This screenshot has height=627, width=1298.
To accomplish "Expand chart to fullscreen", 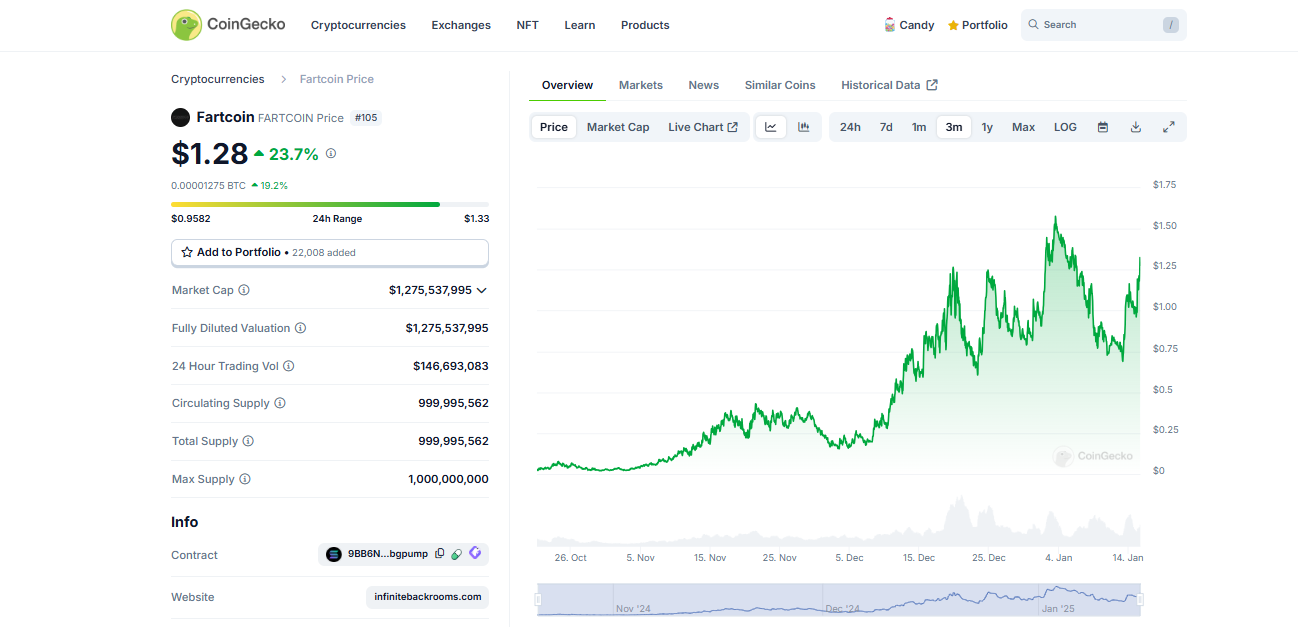I will pos(1168,127).
